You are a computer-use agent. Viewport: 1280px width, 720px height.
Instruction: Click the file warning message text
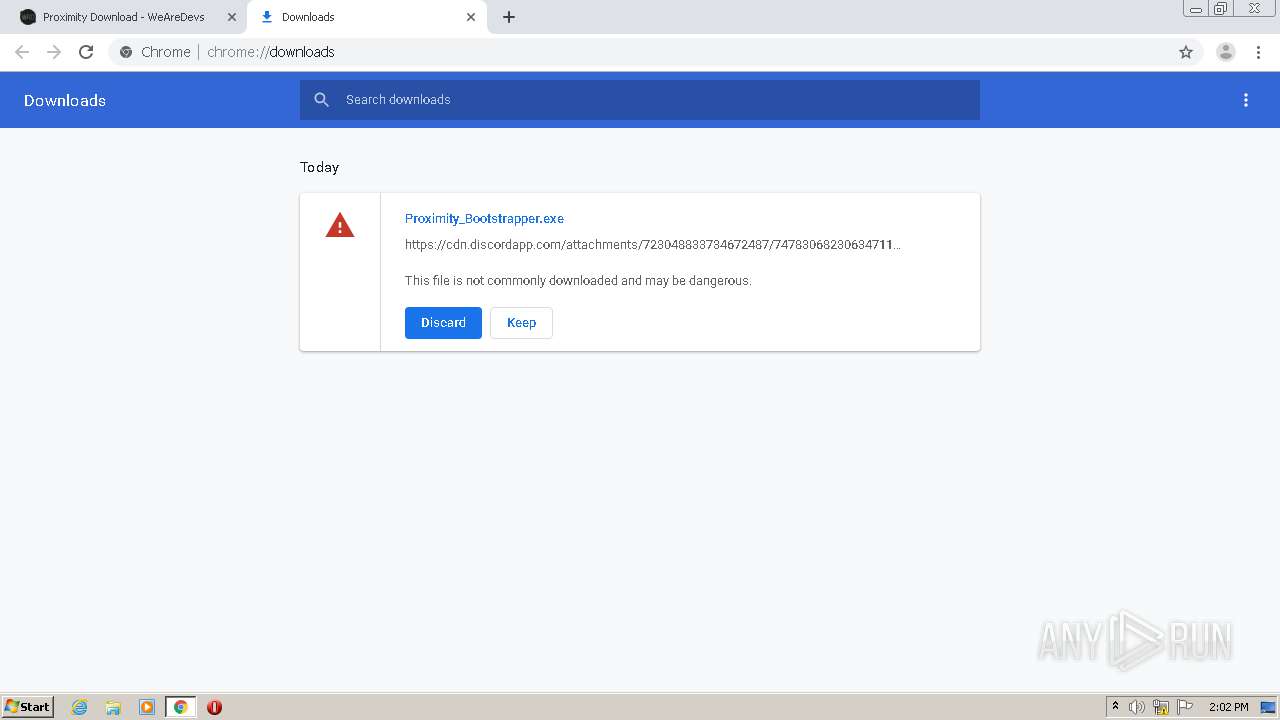578,281
